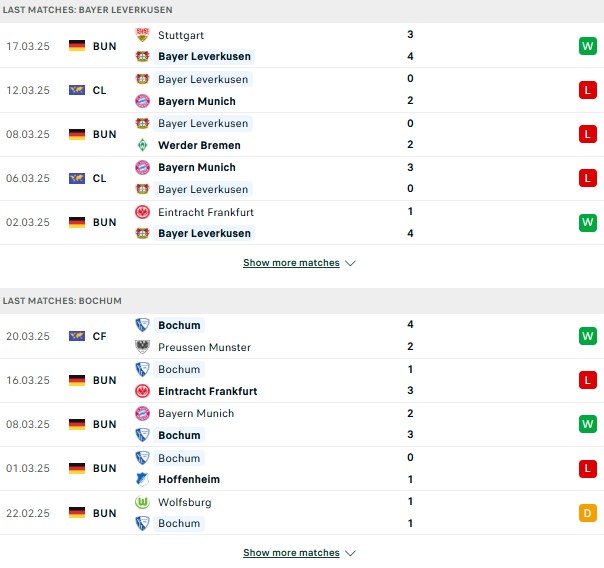Click the yellow D badge for Wolfsburg match
This screenshot has height=568, width=604.
(x=587, y=513)
